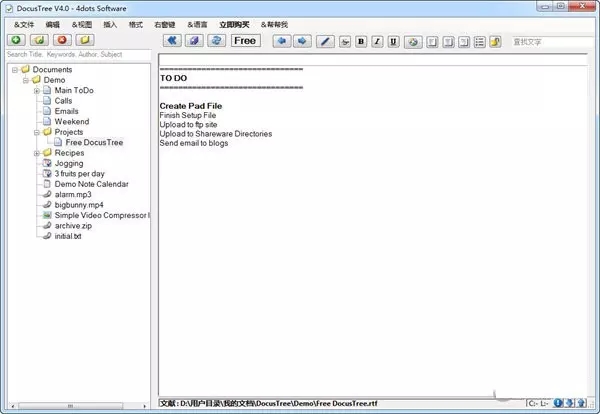Click the blue right arrow toolbar icon
This screenshot has height=414, width=600.
(301, 41)
